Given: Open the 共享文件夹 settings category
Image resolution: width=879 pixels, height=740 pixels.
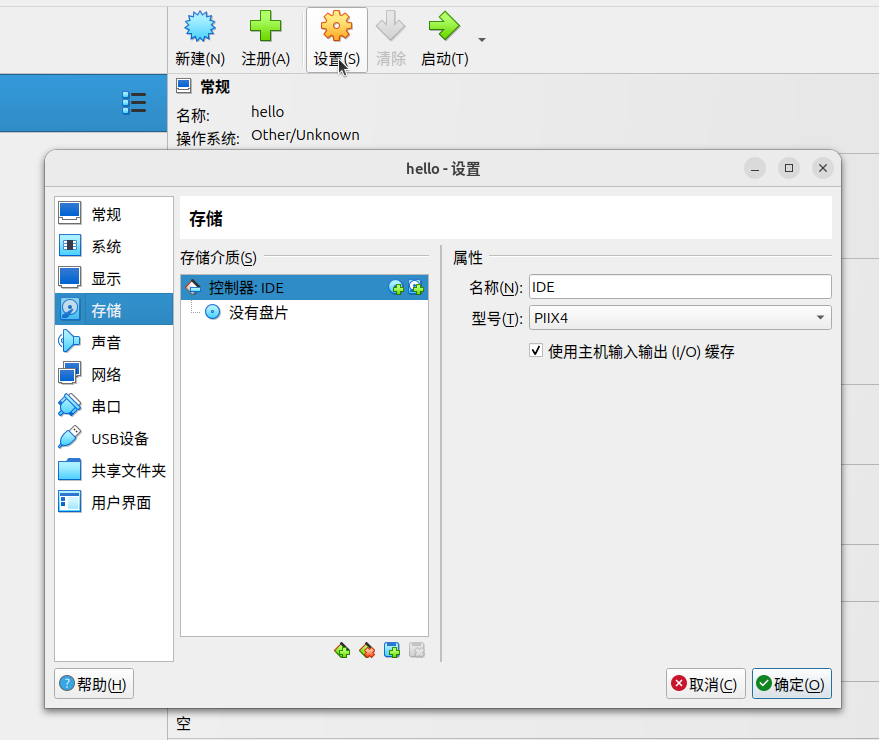Looking at the screenshot, I should (128, 471).
